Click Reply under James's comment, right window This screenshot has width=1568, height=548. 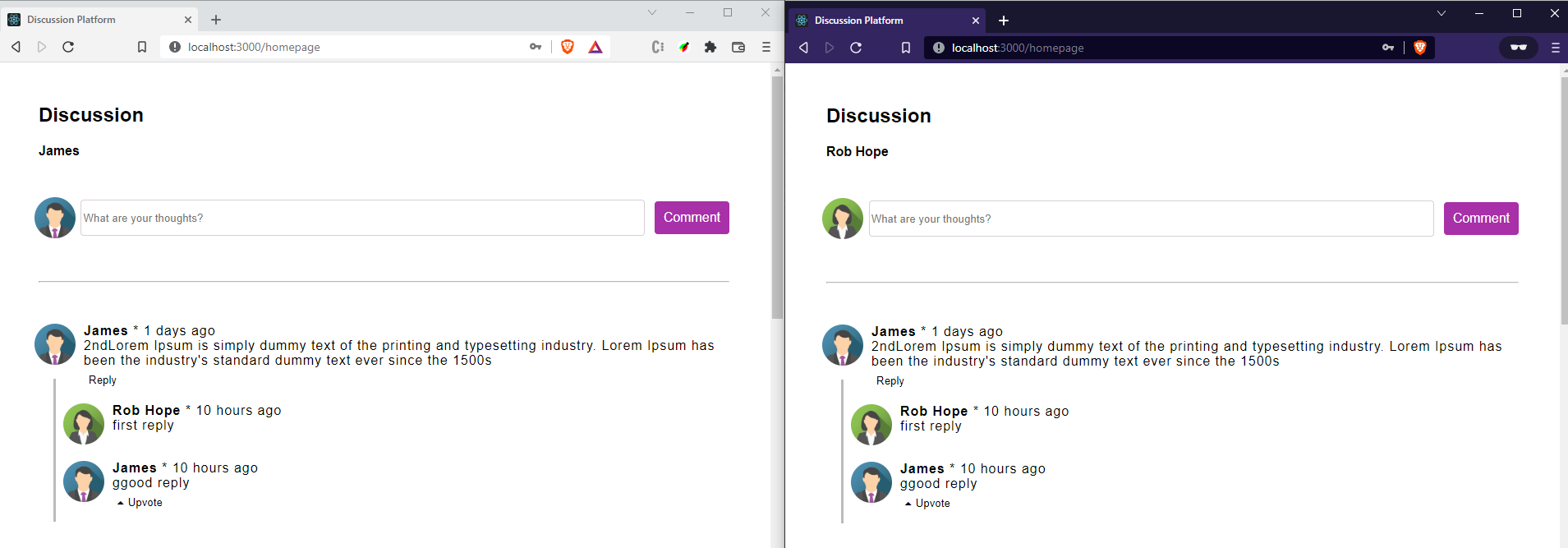pos(890,380)
